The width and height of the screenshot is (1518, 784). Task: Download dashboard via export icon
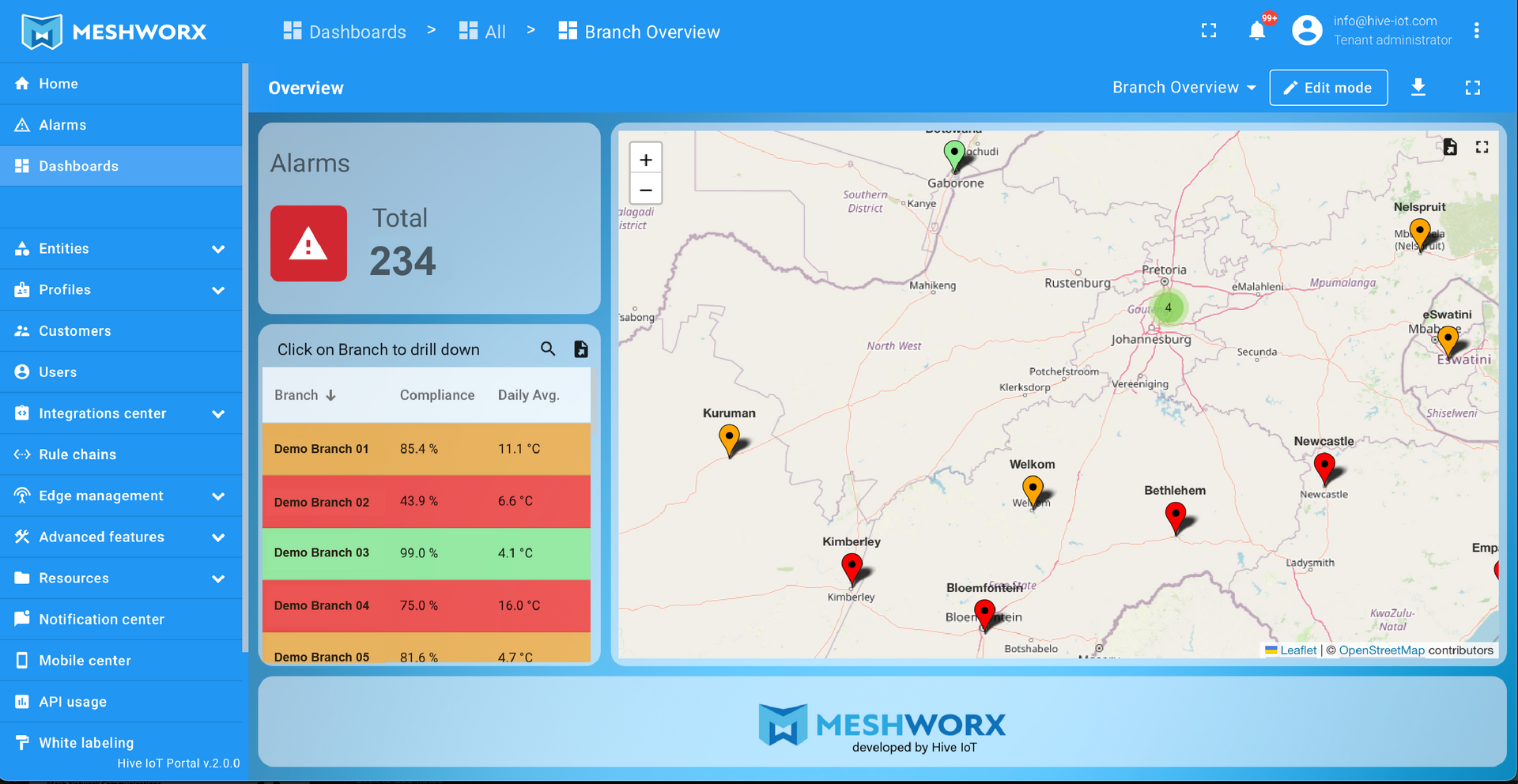click(x=1418, y=87)
